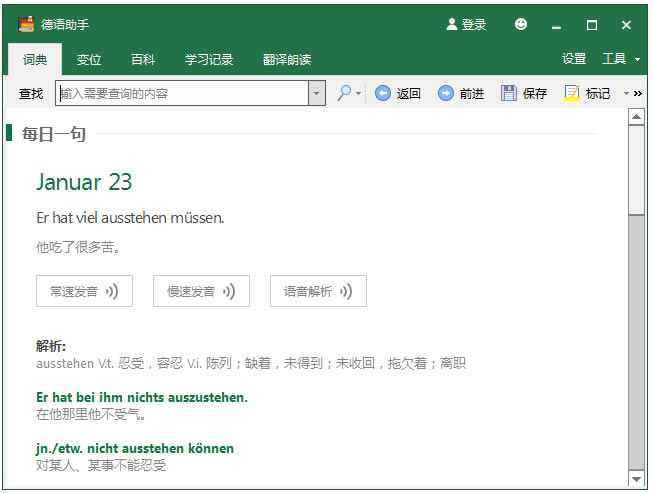Click the vertical scrollbar thumb

[x=636, y=171]
